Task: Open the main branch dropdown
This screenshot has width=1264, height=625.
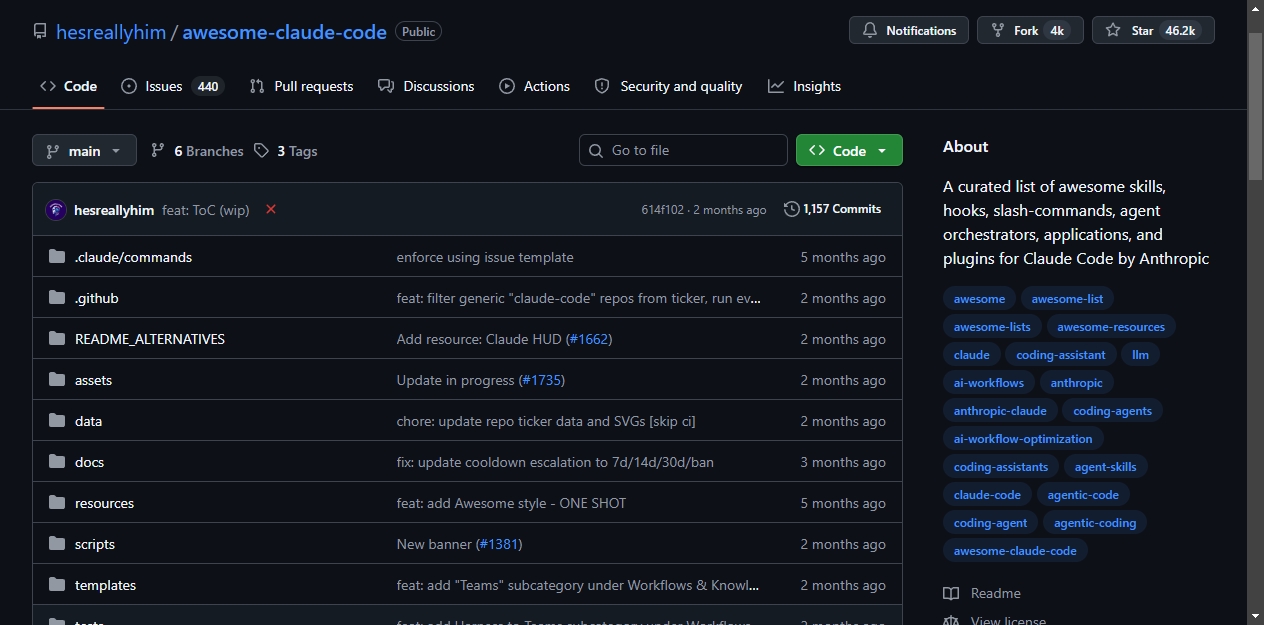Action: coord(84,151)
